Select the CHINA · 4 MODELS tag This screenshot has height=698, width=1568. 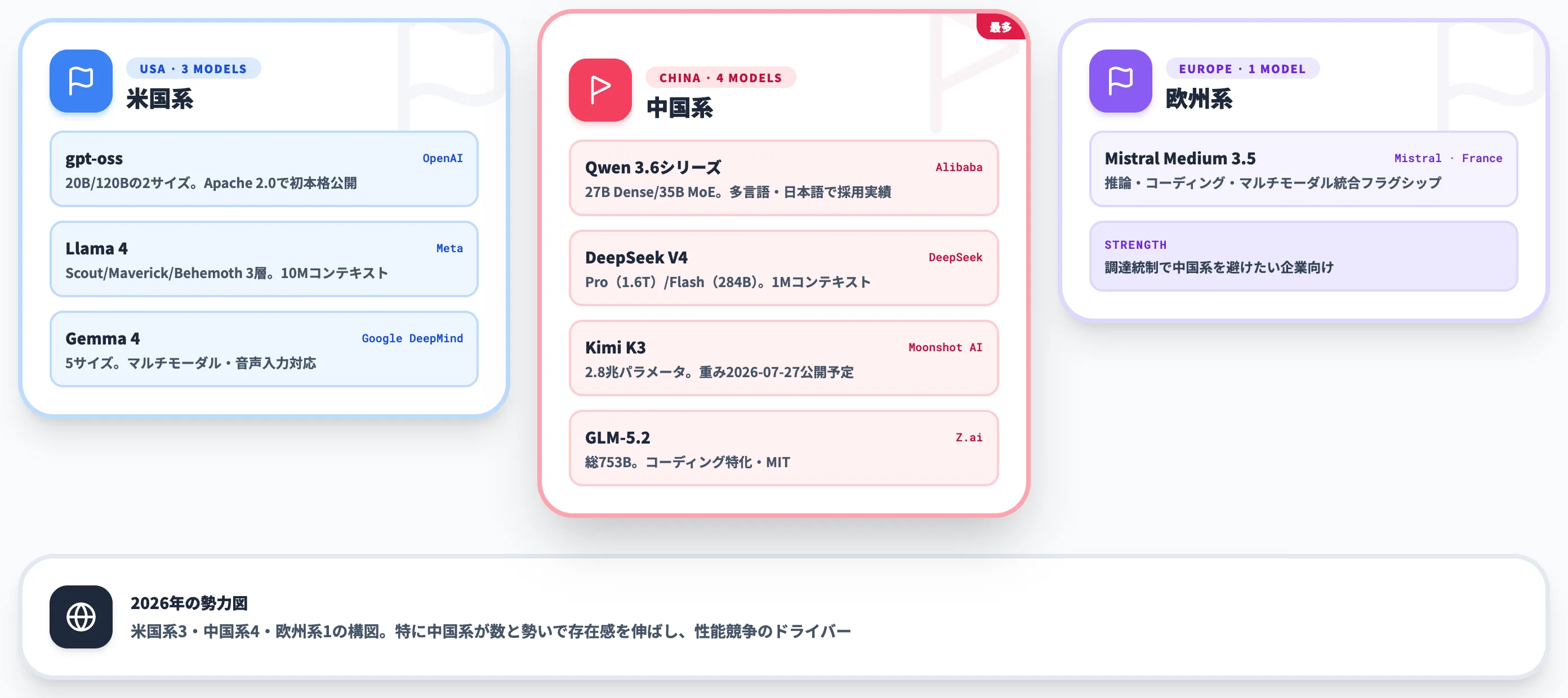tap(721, 78)
